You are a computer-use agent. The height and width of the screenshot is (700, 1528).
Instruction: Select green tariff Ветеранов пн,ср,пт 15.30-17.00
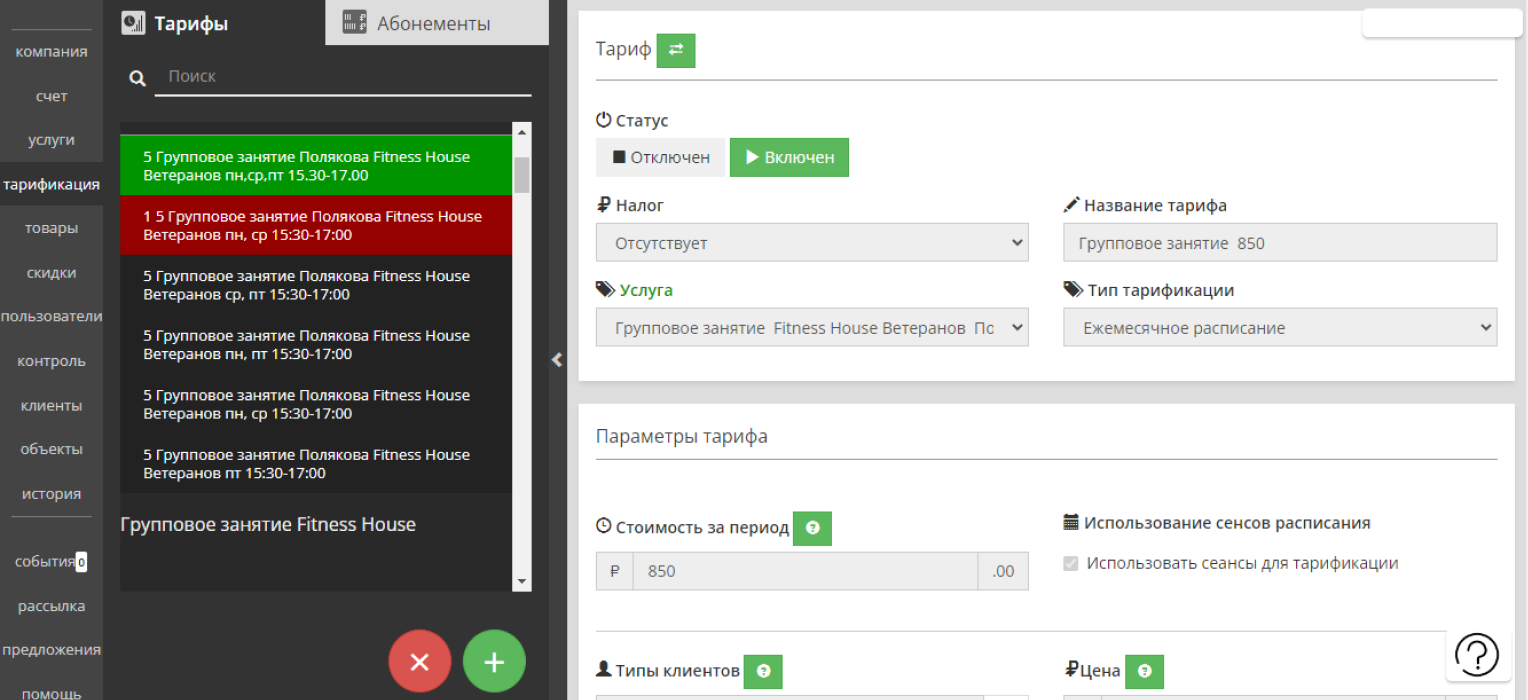point(316,166)
